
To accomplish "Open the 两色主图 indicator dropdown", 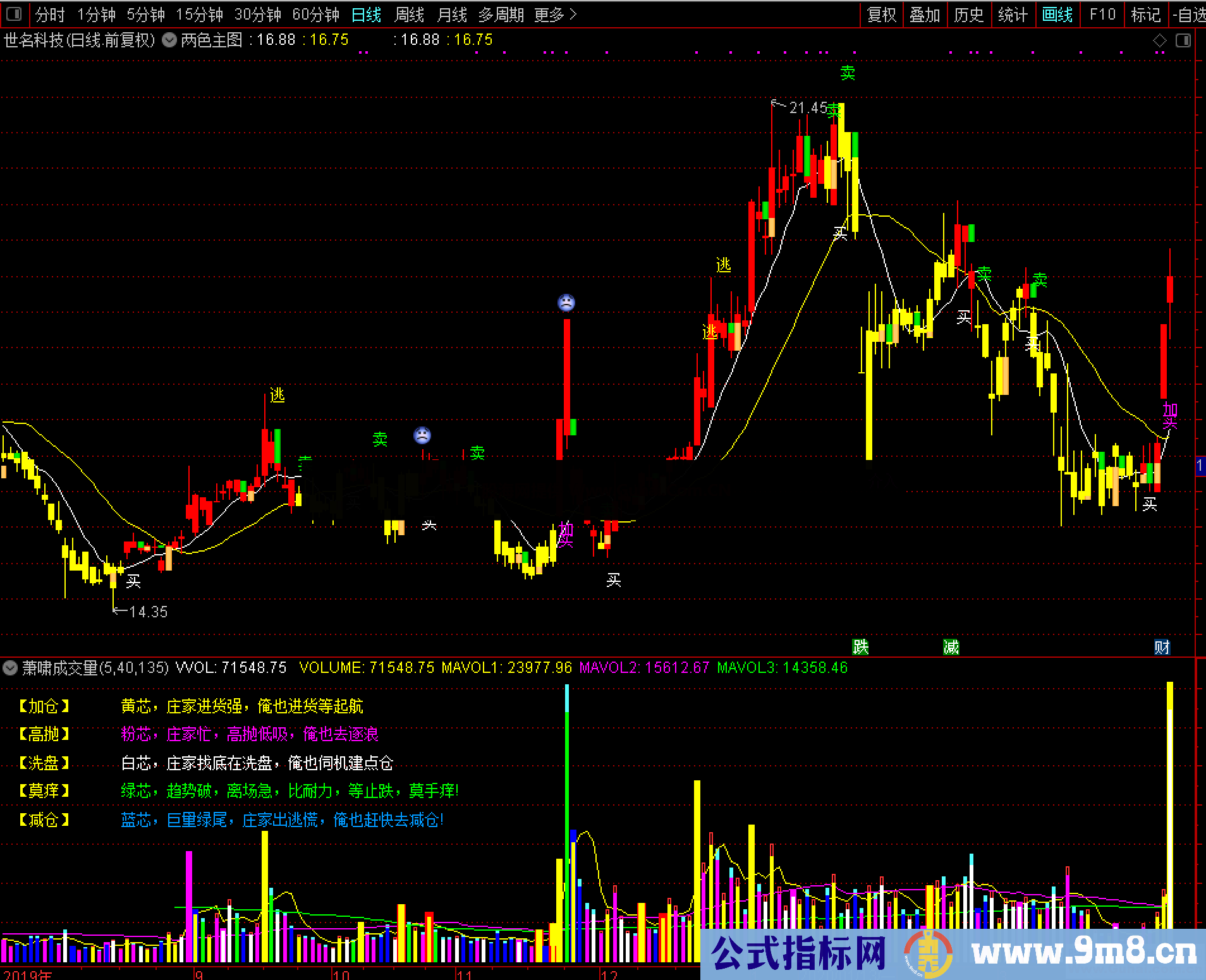I will (169, 40).
